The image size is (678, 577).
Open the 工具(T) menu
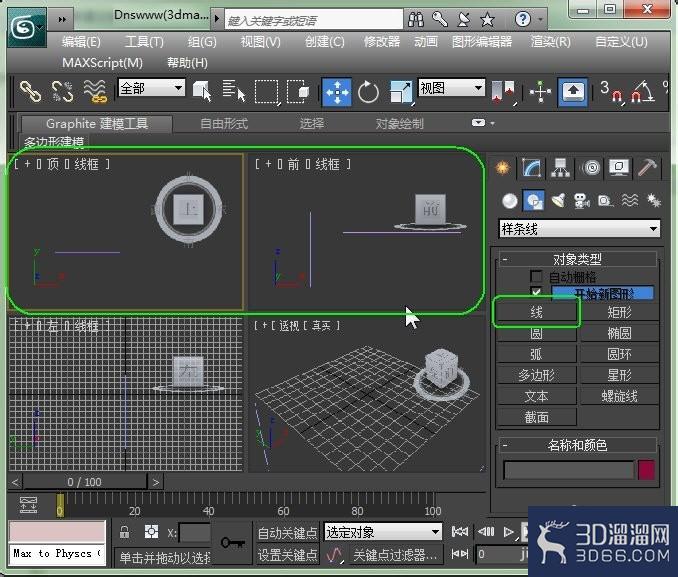click(144, 42)
